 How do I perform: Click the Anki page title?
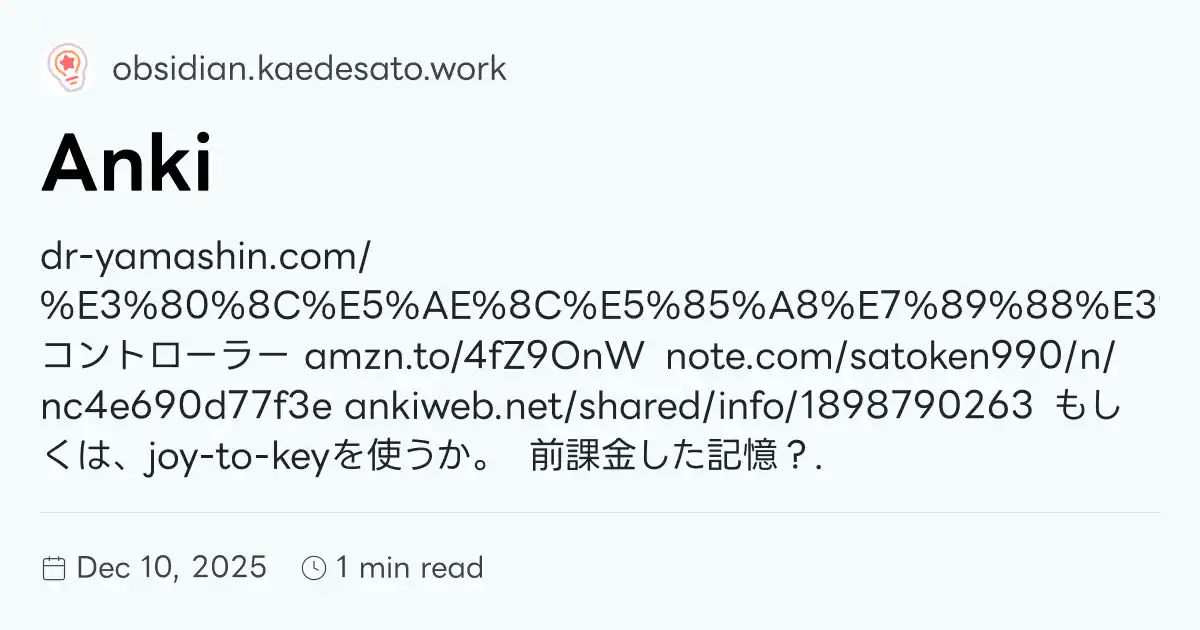pyautogui.click(x=127, y=164)
